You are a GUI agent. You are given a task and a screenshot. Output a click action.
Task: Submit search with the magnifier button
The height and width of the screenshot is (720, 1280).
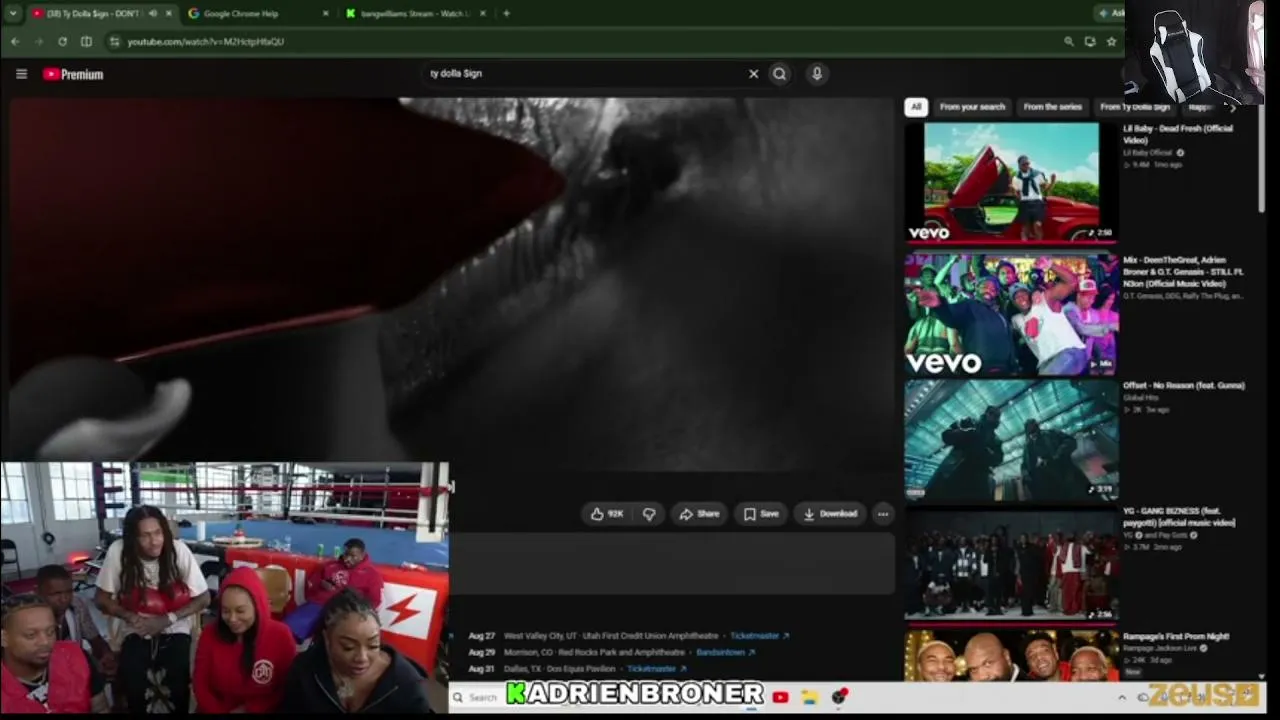[780, 74]
